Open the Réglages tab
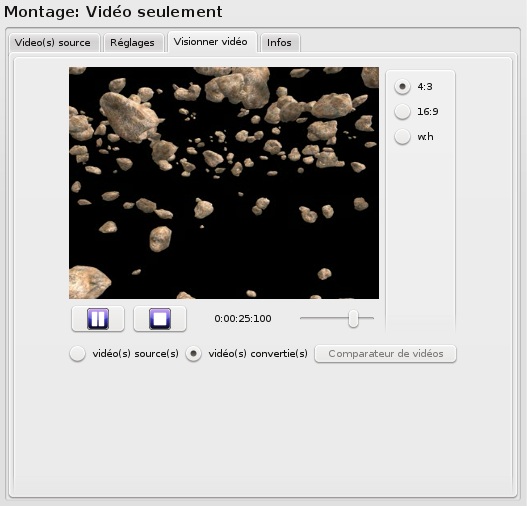The width and height of the screenshot is (527, 506). click(x=133, y=43)
